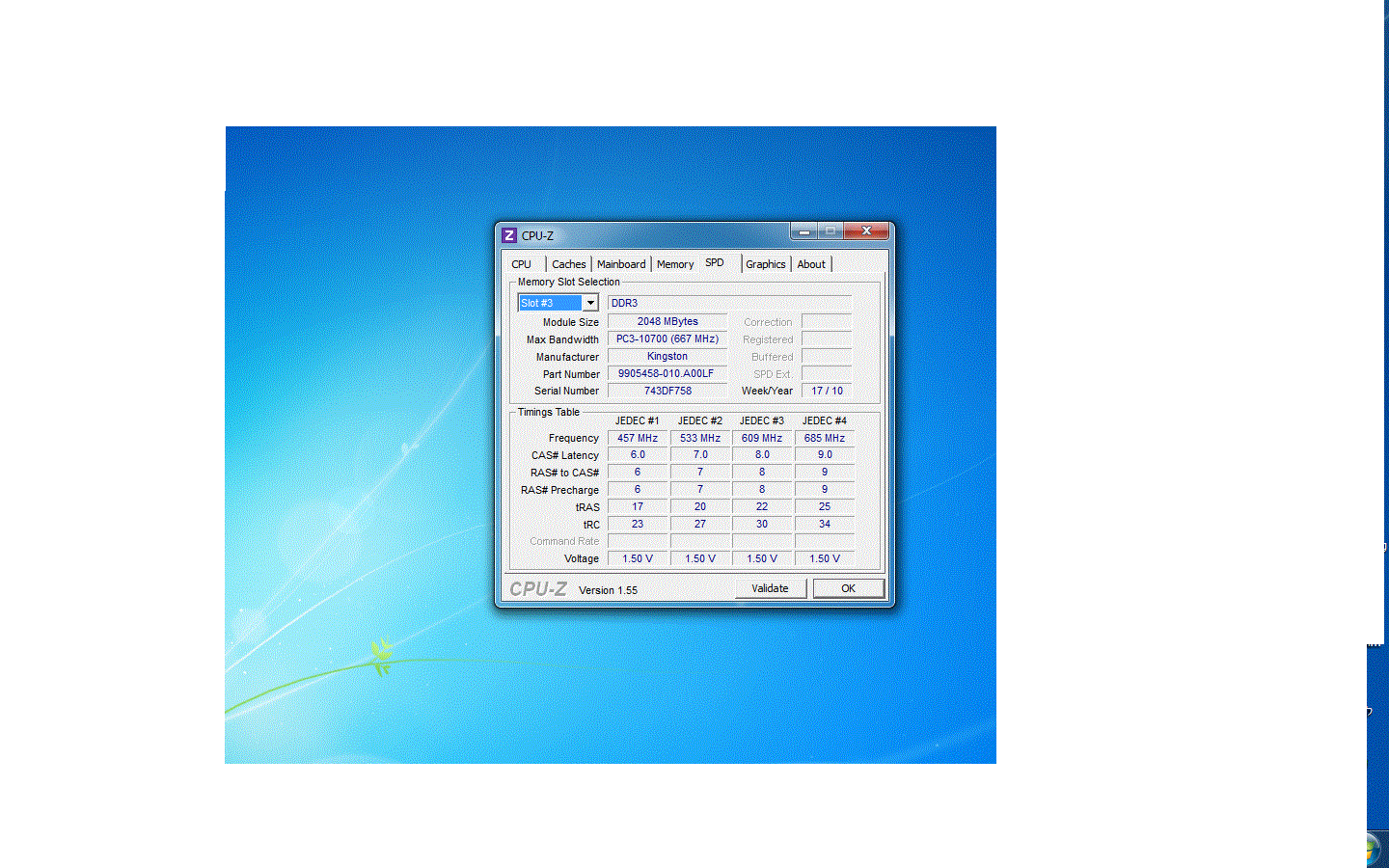This screenshot has width=1389, height=868.
Task: Switch to the CPU tab
Action: 521,264
